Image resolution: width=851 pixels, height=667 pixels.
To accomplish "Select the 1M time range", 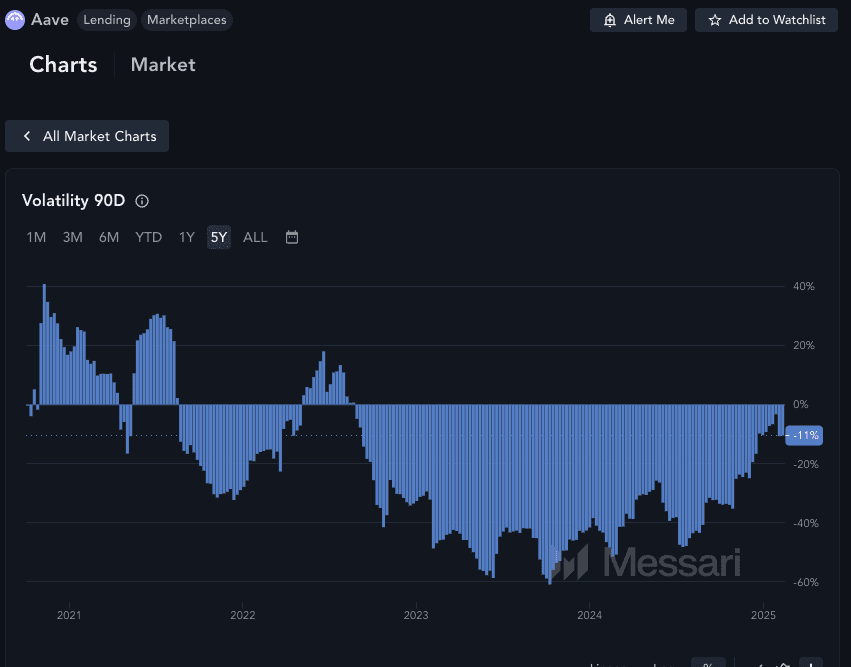I will coord(36,237).
